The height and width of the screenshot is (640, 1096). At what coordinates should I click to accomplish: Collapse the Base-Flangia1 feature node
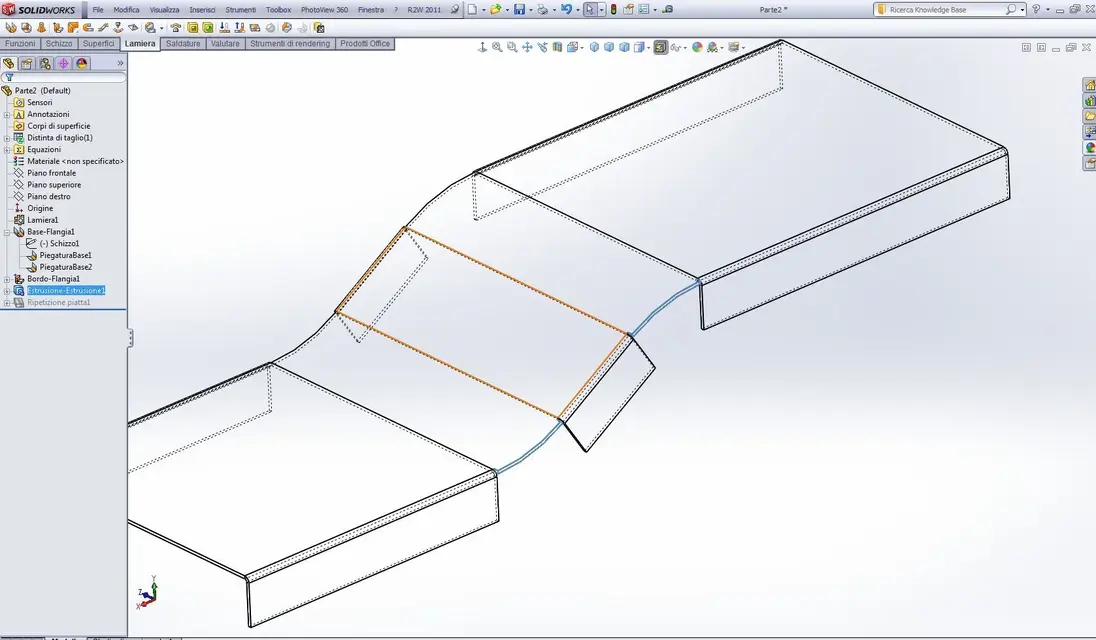[7, 232]
